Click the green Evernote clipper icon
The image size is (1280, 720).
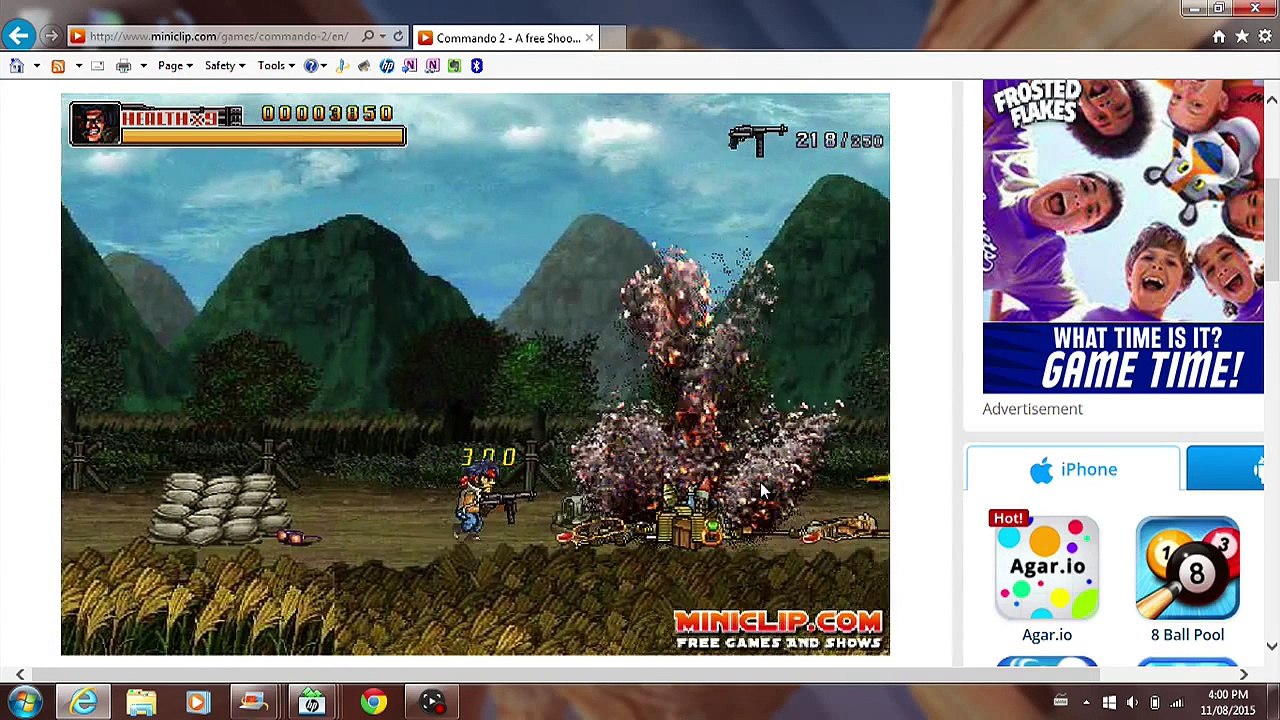click(x=454, y=66)
